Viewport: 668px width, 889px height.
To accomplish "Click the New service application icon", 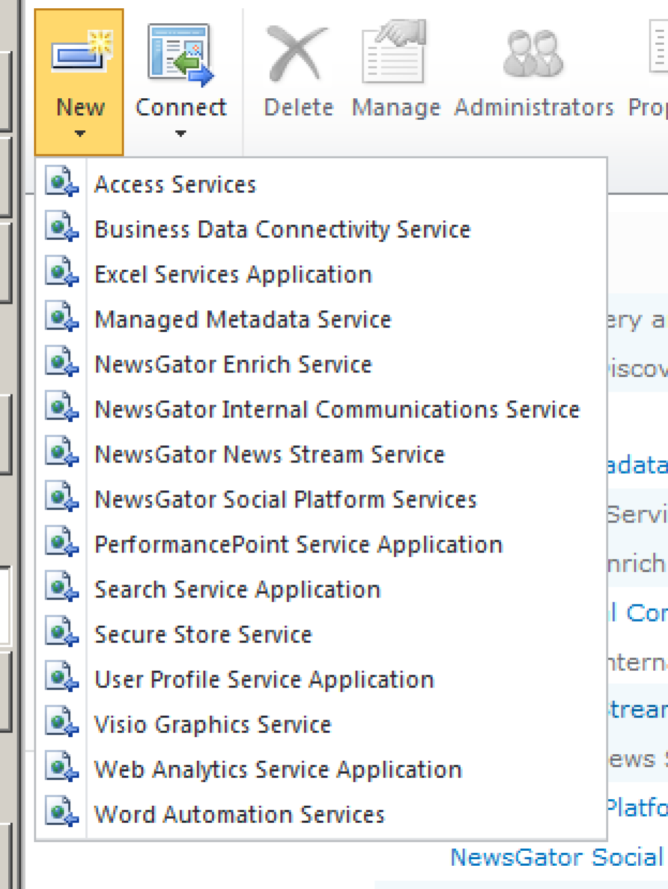I will tap(80, 53).
